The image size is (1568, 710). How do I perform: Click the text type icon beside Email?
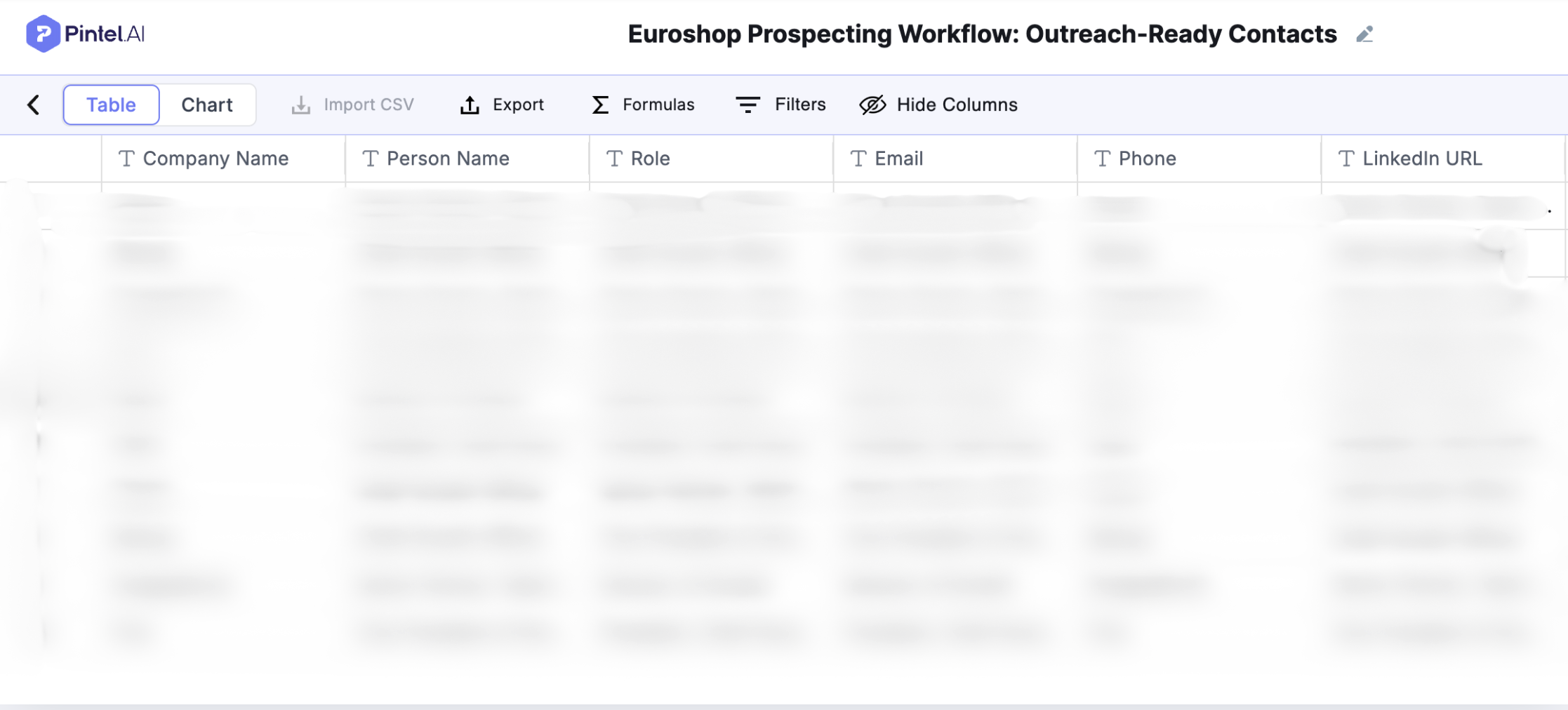(x=858, y=159)
